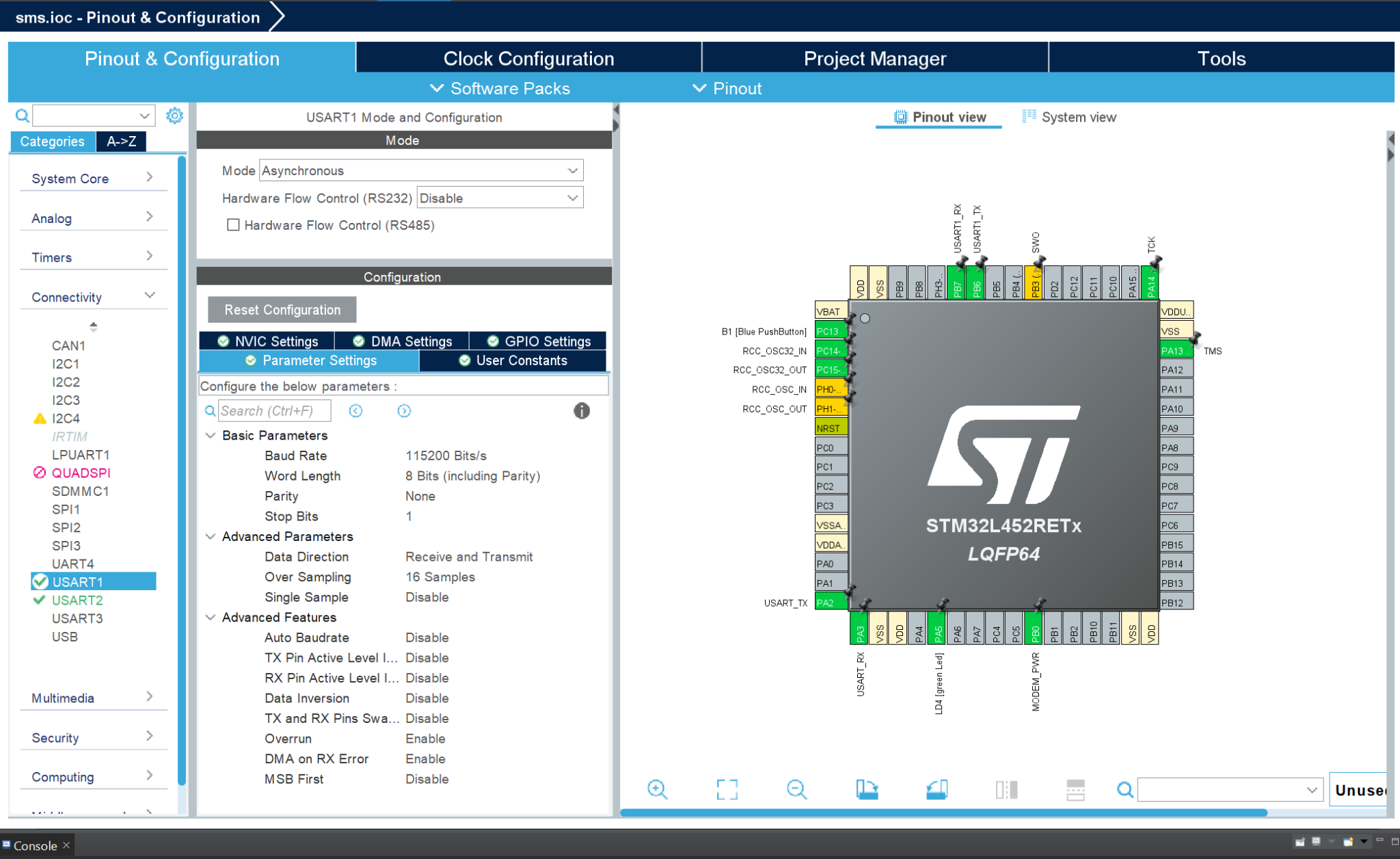This screenshot has width=1400, height=859.
Task: Expand the Multimedia category
Action: [94, 698]
